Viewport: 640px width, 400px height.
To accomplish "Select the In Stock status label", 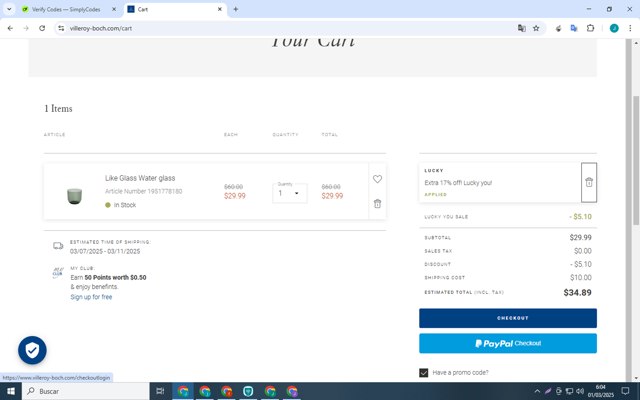I will pos(125,205).
